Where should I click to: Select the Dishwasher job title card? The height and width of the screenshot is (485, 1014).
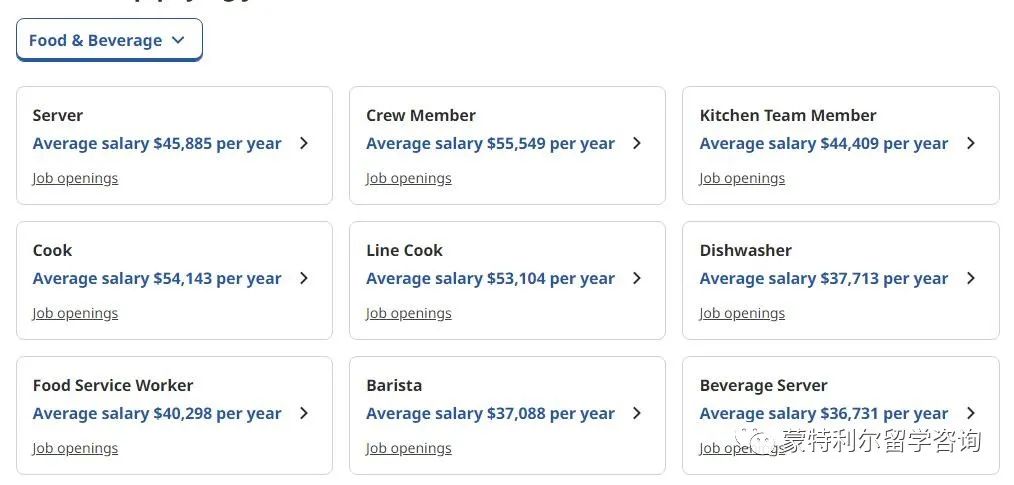[x=841, y=281]
